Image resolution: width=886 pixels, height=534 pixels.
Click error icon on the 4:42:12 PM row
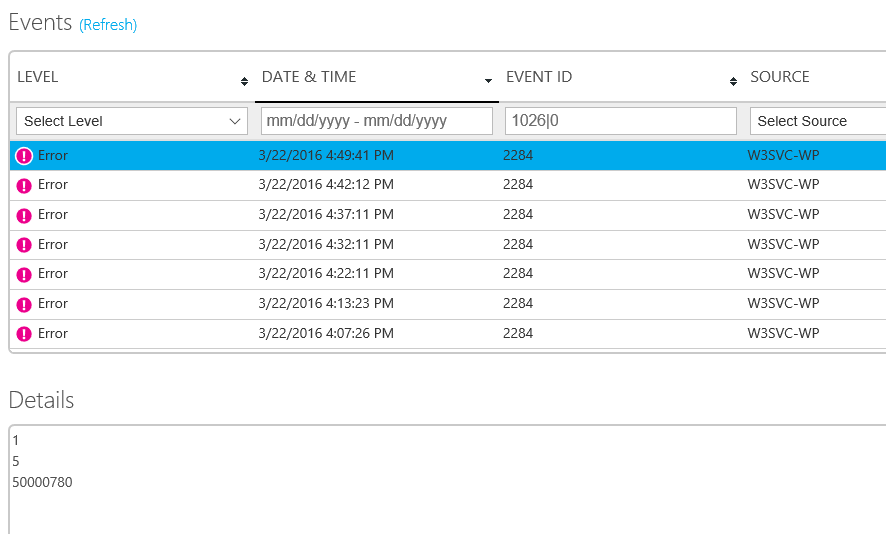(x=25, y=185)
